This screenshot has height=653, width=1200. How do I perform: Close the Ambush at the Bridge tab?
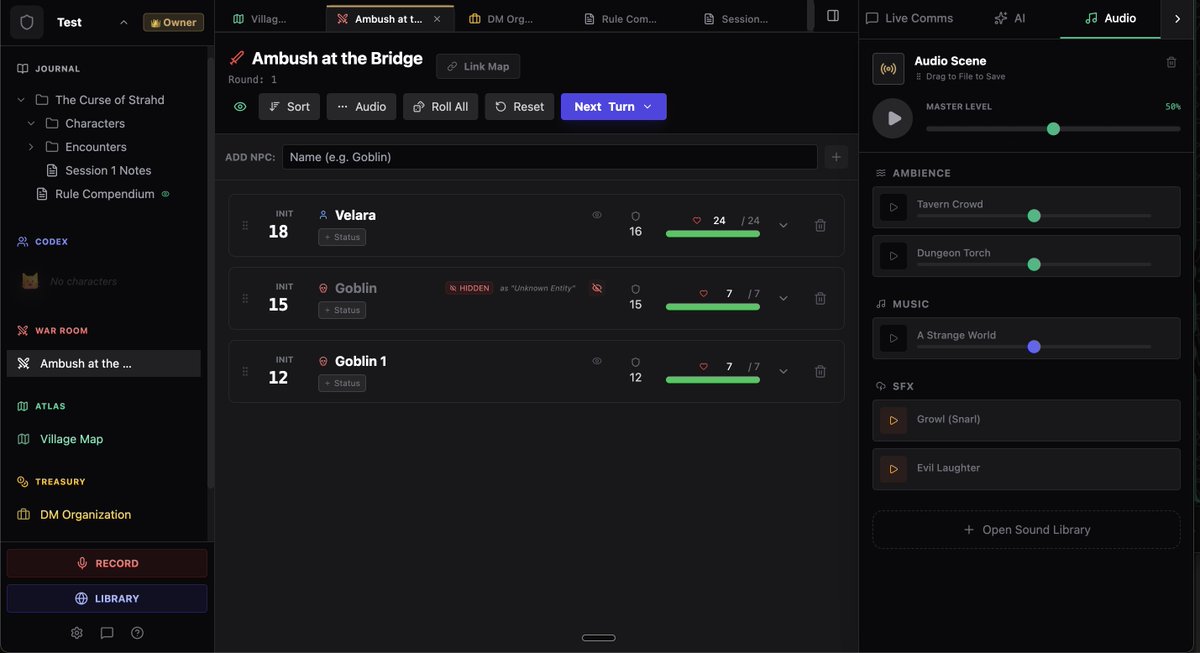[x=437, y=19]
